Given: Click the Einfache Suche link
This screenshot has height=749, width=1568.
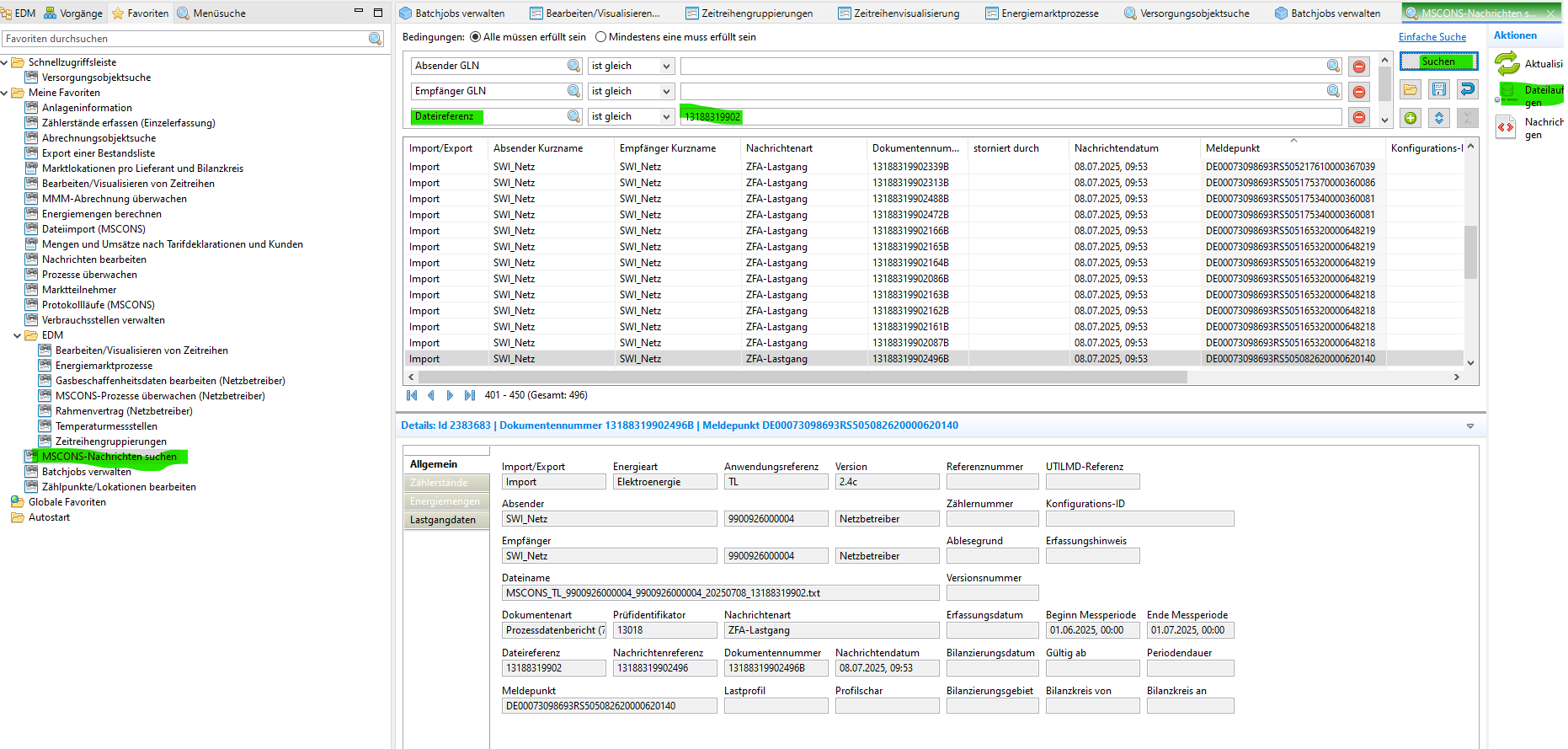Looking at the screenshot, I should [x=1432, y=37].
